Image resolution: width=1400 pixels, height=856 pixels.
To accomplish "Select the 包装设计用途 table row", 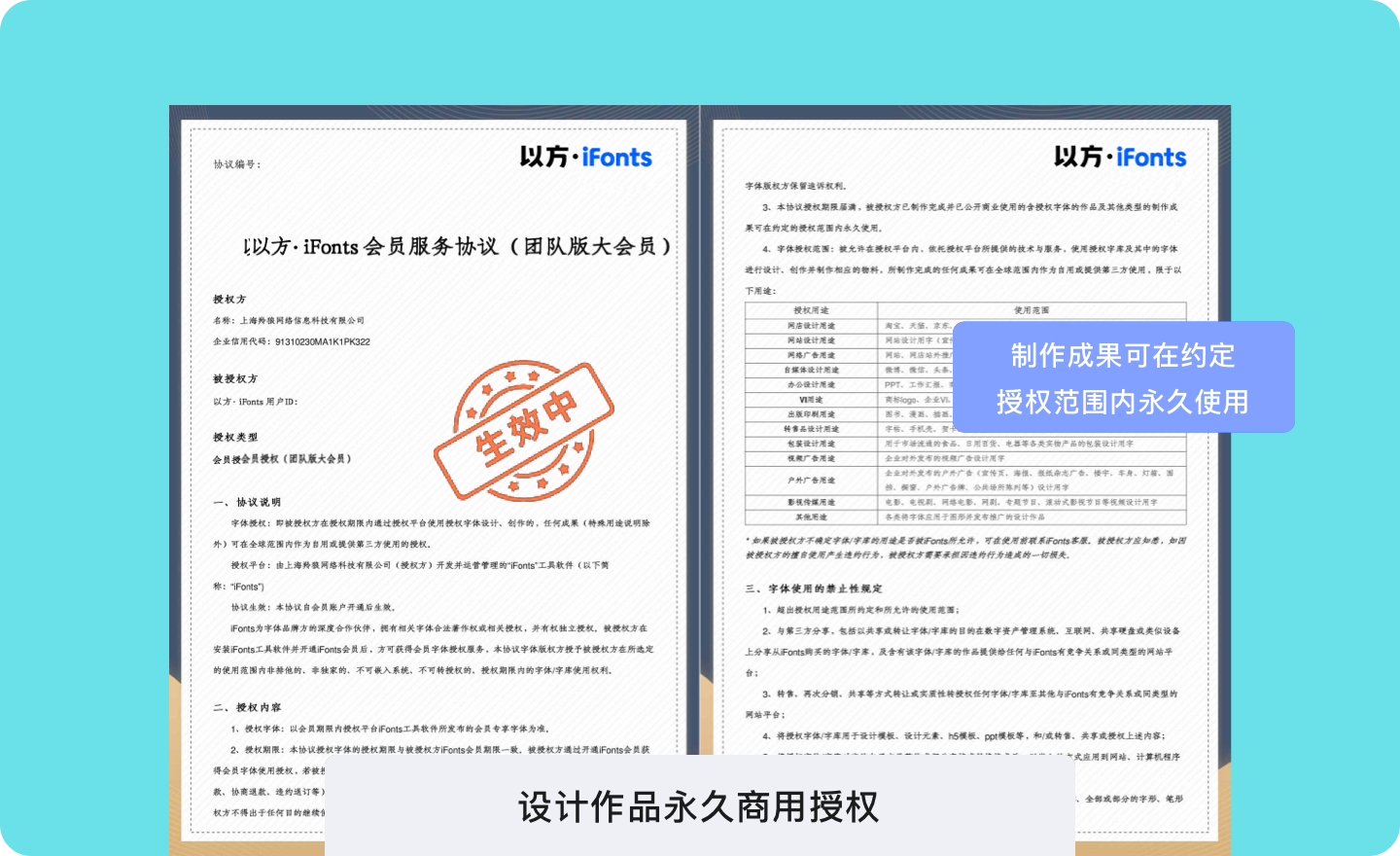I will (965, 444).
